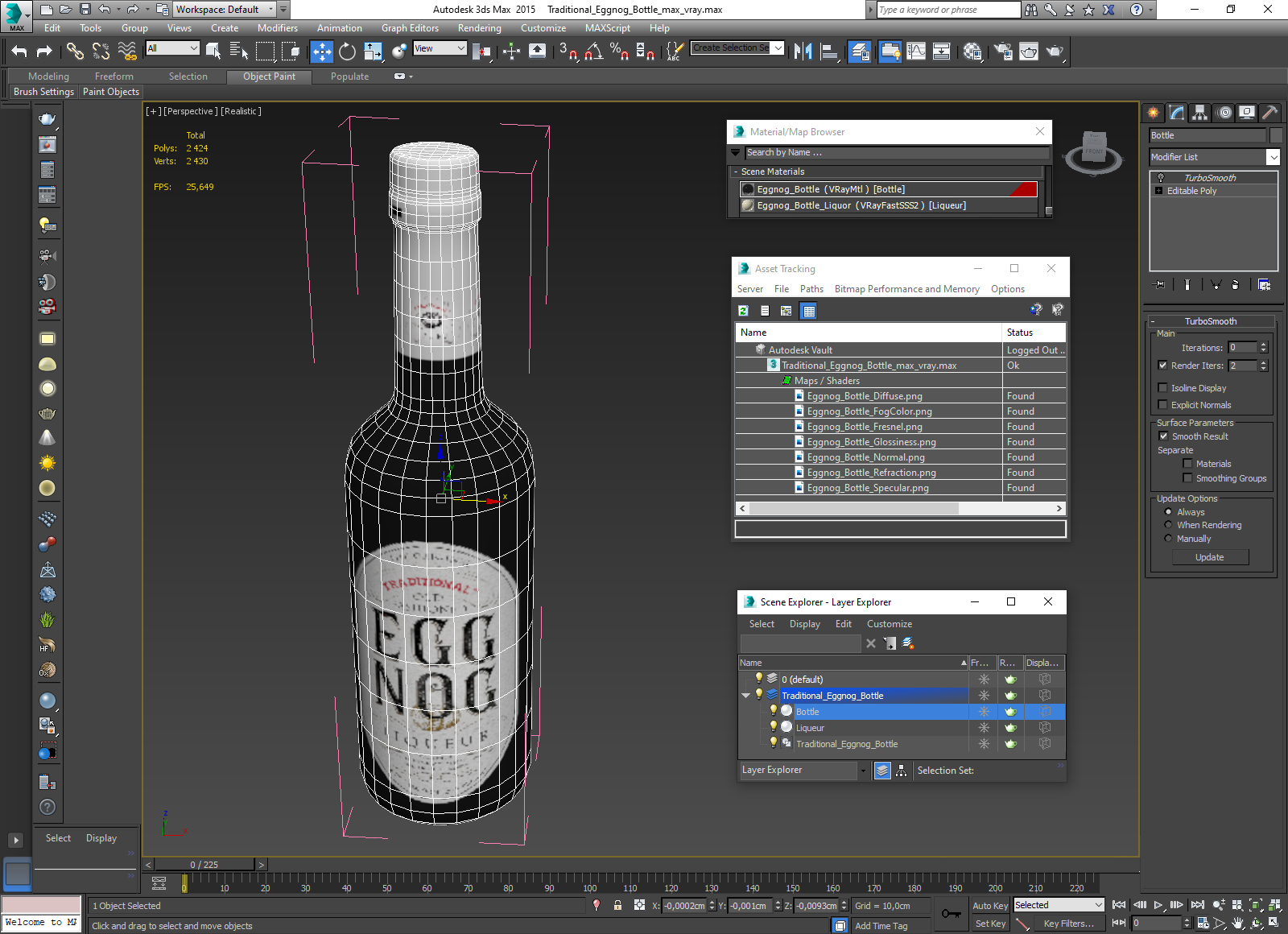The height and width of the screenshot is (934, 1288).
Task: Click the Redo arrow in main toolbar
Action: (x=44, y=52)
